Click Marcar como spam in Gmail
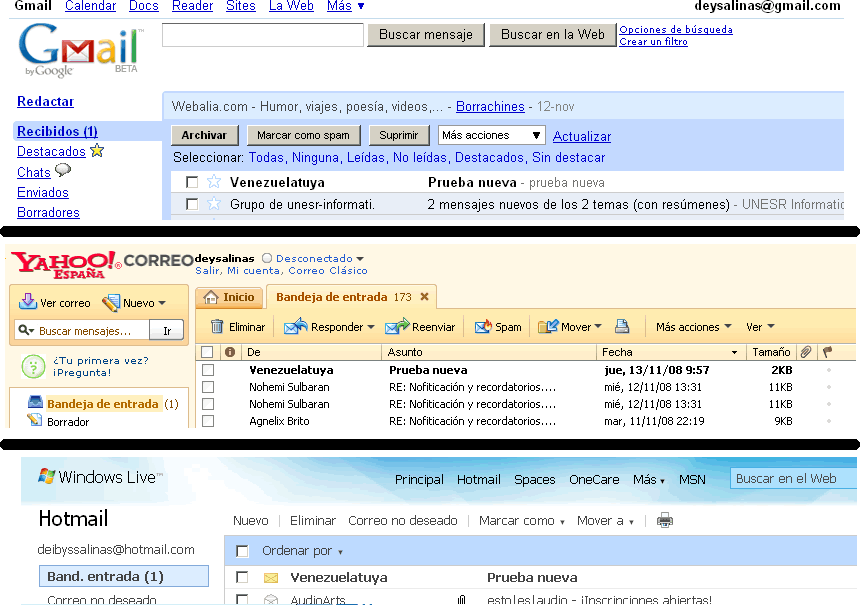The height and width of the screenshot is (605, 860). 303,135
